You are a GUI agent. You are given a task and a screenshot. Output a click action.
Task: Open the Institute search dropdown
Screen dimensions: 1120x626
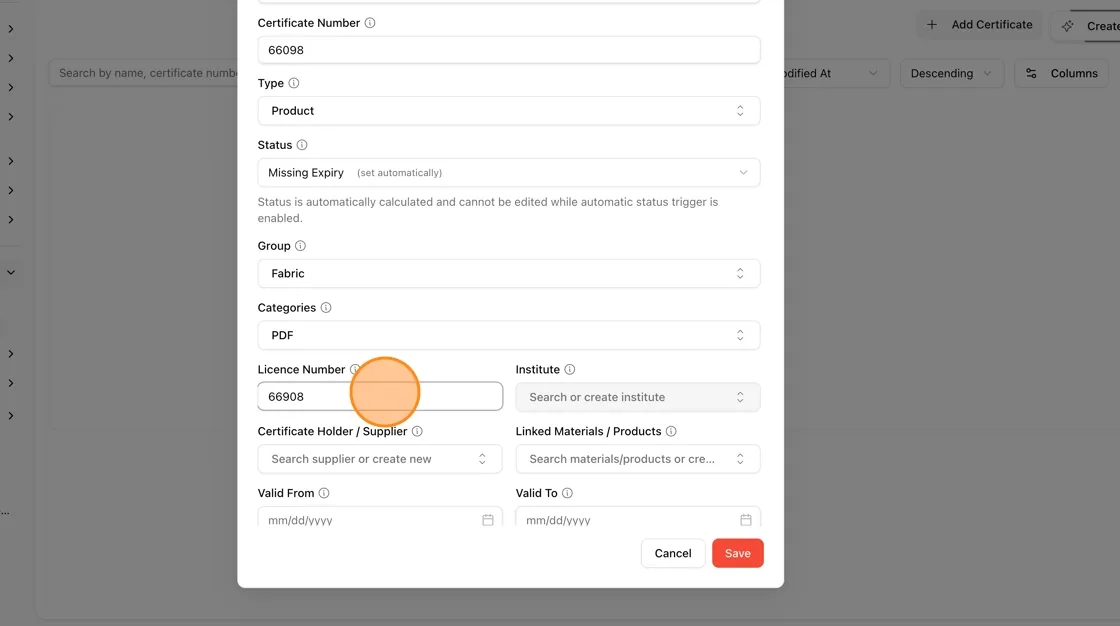pyautogui.click(x=638, y=397)
